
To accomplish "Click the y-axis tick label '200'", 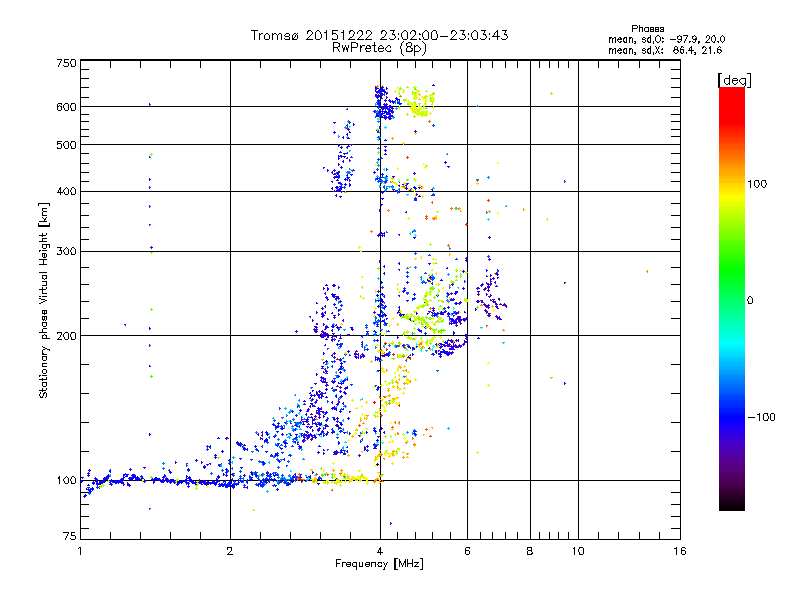I will tap(66, 336).
